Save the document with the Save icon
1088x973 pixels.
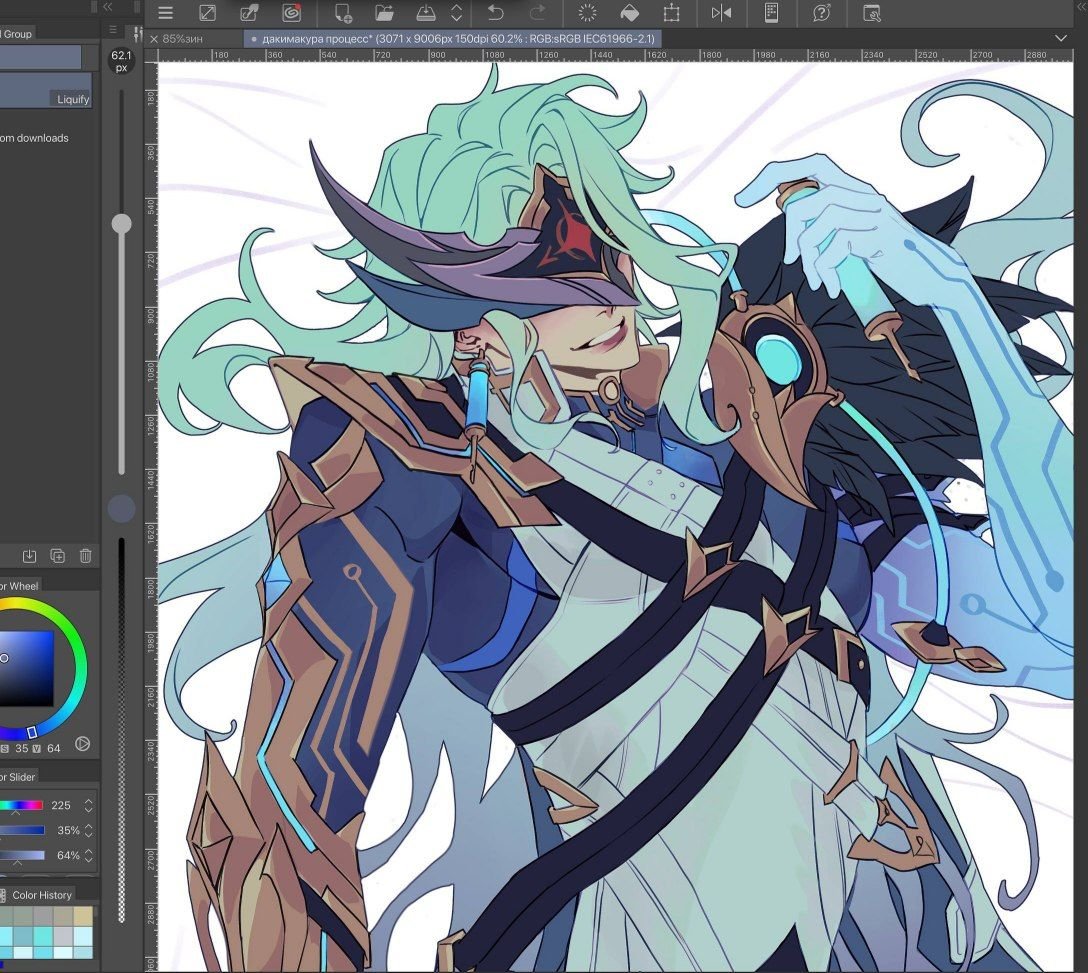(425, 12)
